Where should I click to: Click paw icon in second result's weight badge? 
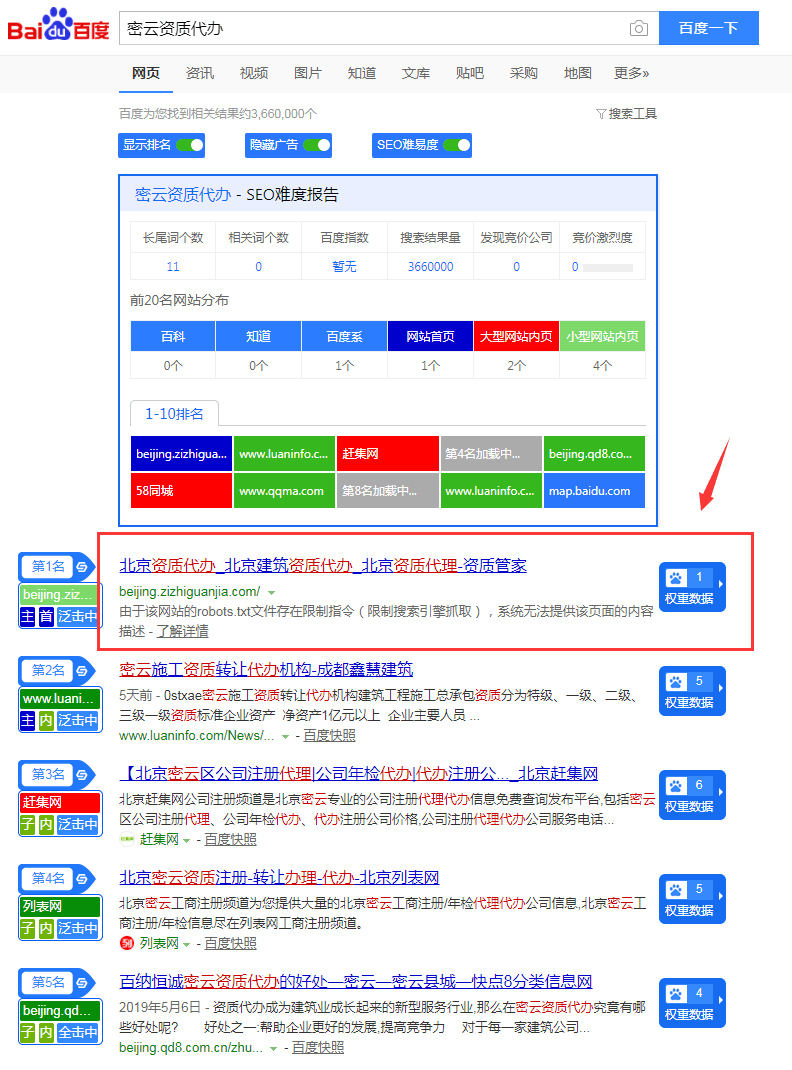(675, 682)
